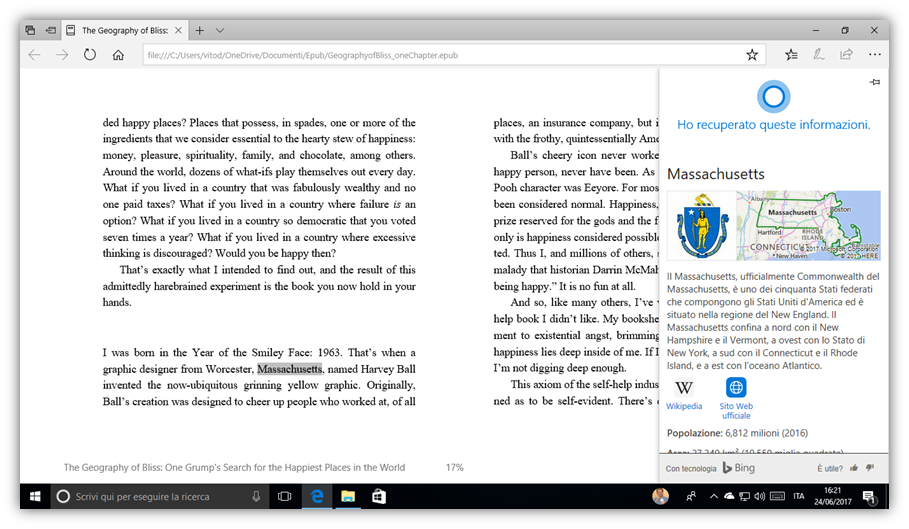
Task: Open a new tab
Action: pos(200,30)
